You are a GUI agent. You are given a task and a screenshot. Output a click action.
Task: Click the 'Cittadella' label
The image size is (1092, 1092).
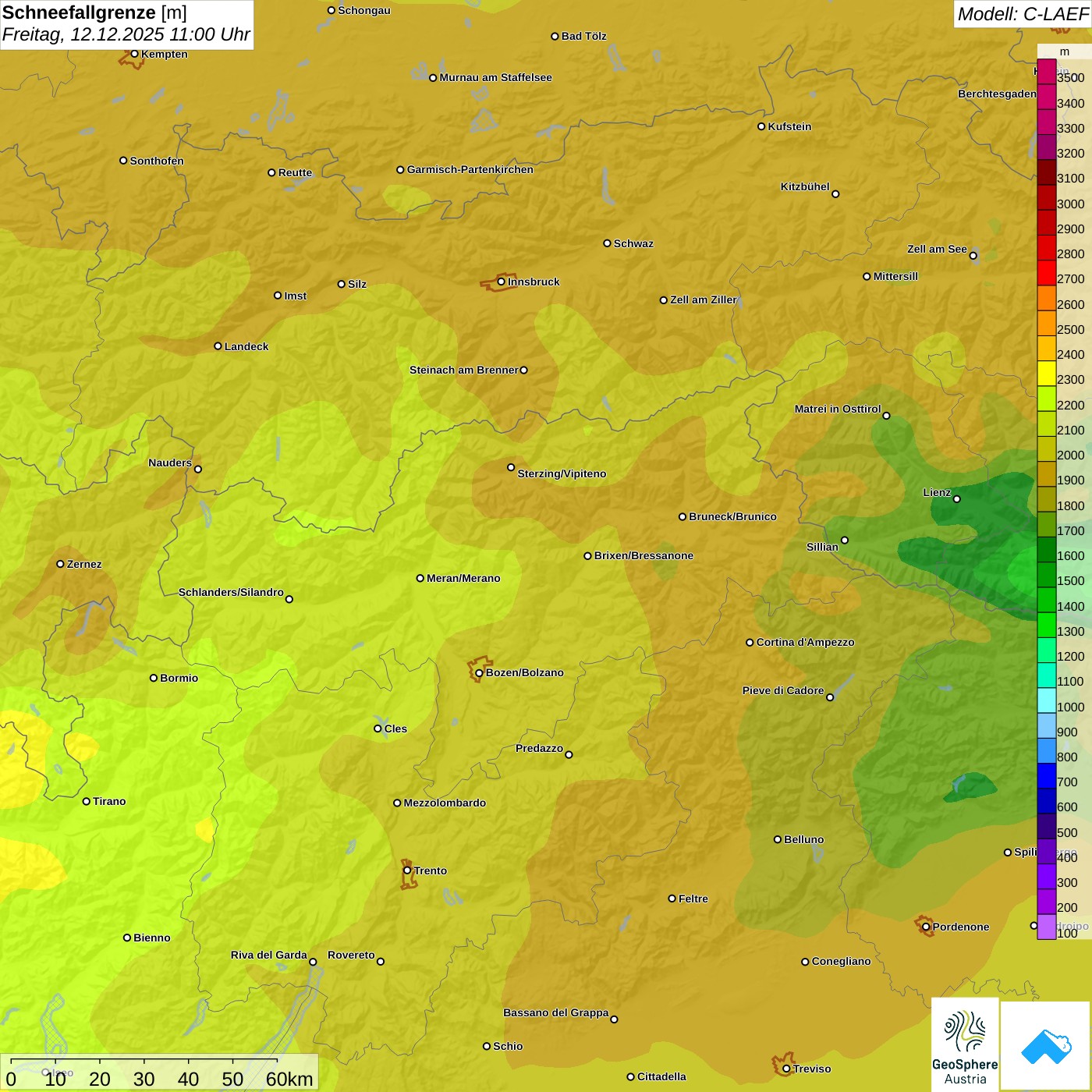[x=661, y=1076]
